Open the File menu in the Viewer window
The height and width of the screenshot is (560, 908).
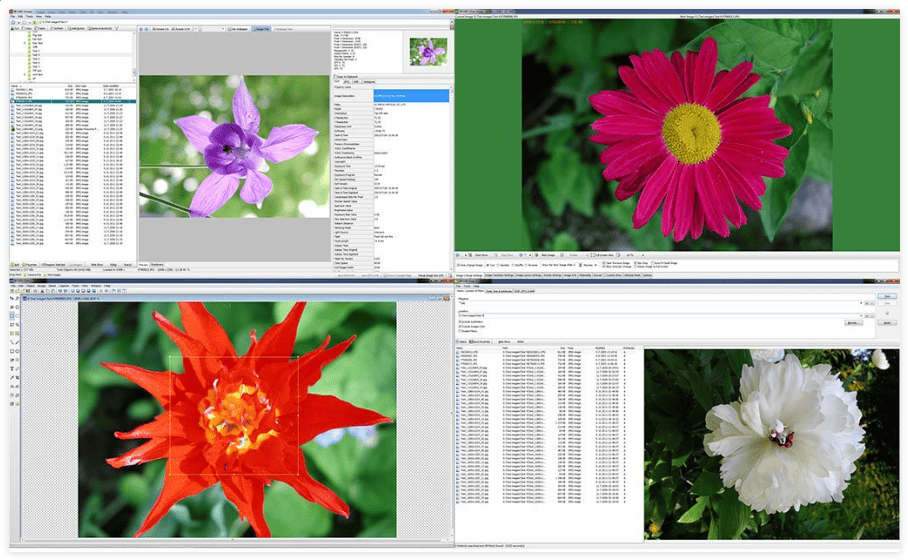tap(13, 16)
